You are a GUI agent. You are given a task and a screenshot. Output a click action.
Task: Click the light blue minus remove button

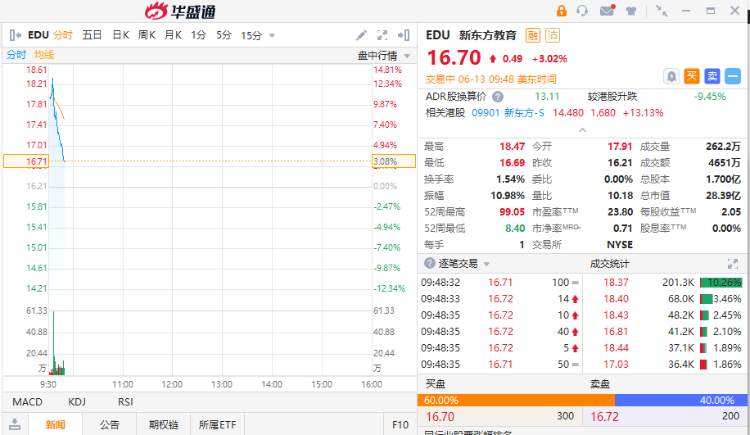733,76
